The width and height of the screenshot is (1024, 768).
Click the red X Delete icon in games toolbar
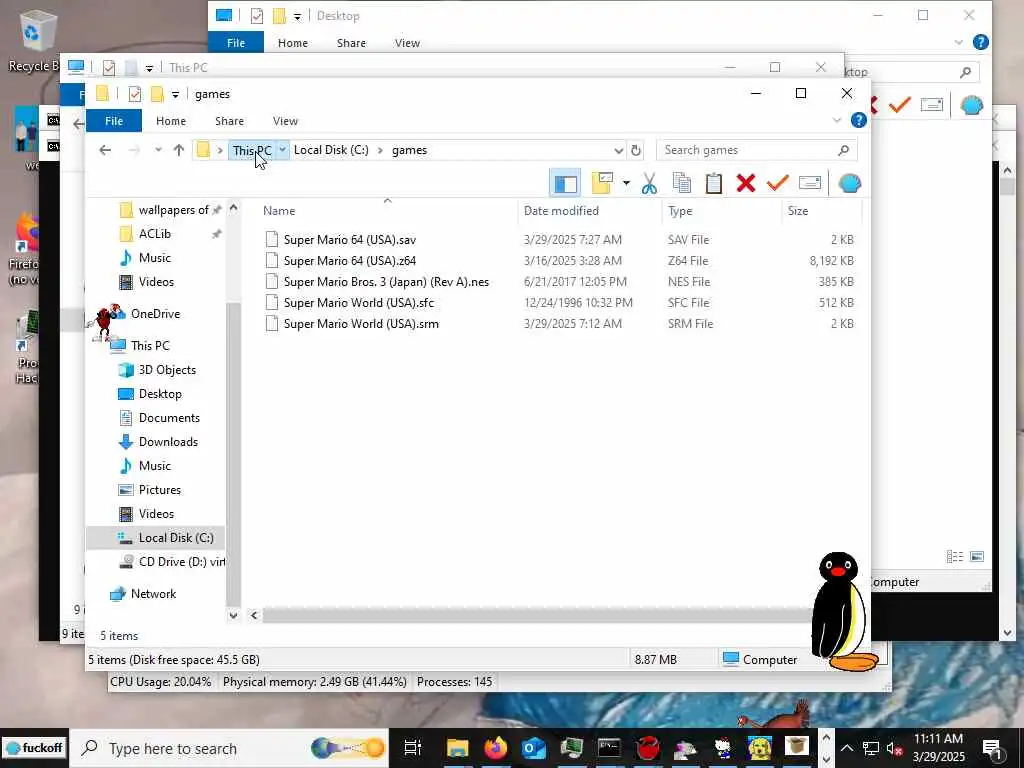746,184
